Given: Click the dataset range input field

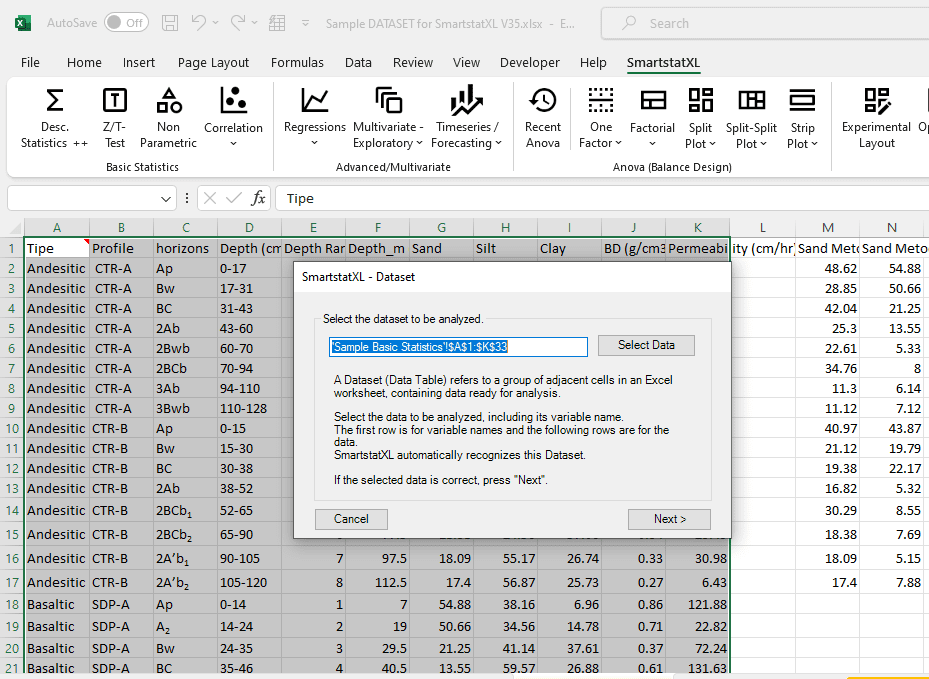Looking at the screenshot, I should (x=459, y=347).
